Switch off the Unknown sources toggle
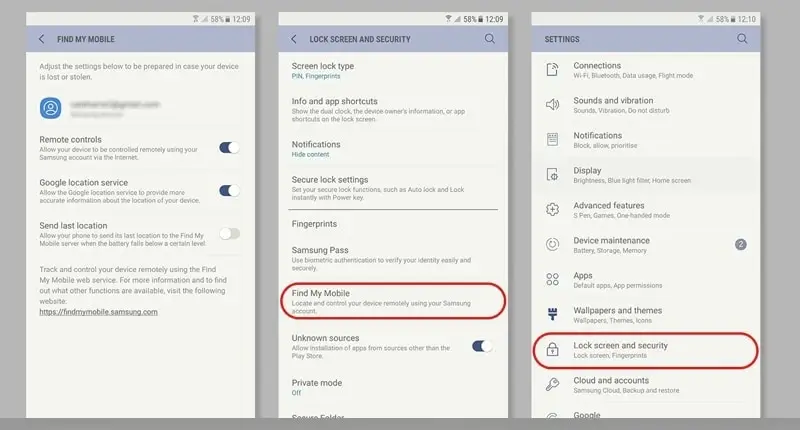The image size is (800, 430). [482, 346]
